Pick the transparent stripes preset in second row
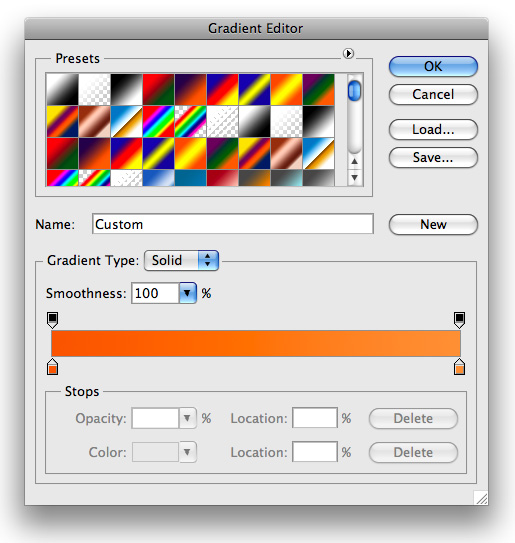 coord(222,121)
